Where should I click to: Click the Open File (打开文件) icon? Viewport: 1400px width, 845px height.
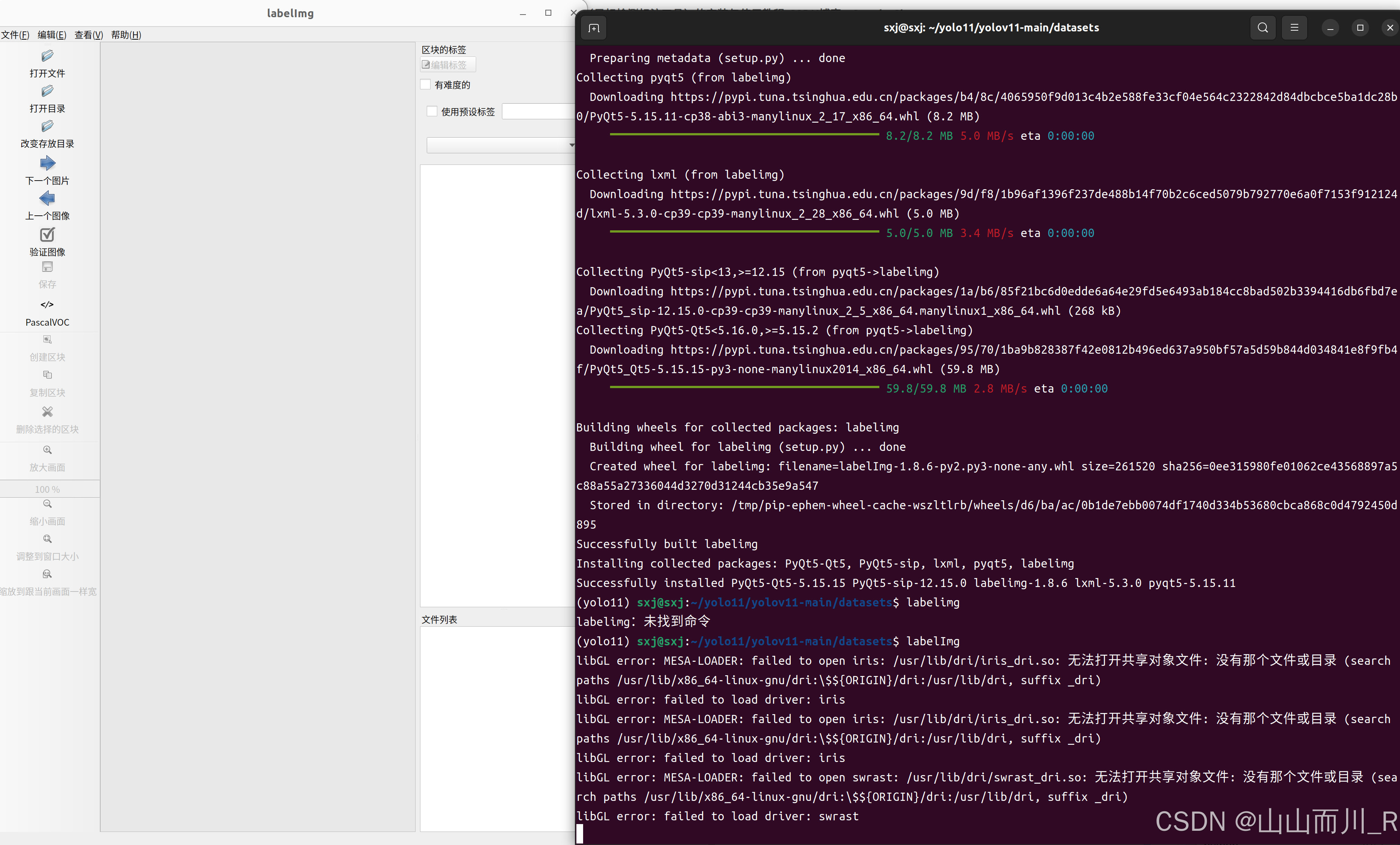[47, 56]
